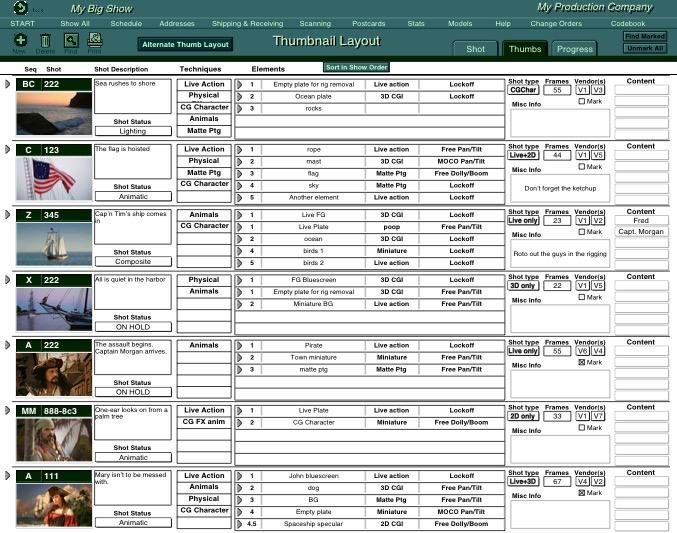Click the arrow beside the rope element row

tap(240, 150)
